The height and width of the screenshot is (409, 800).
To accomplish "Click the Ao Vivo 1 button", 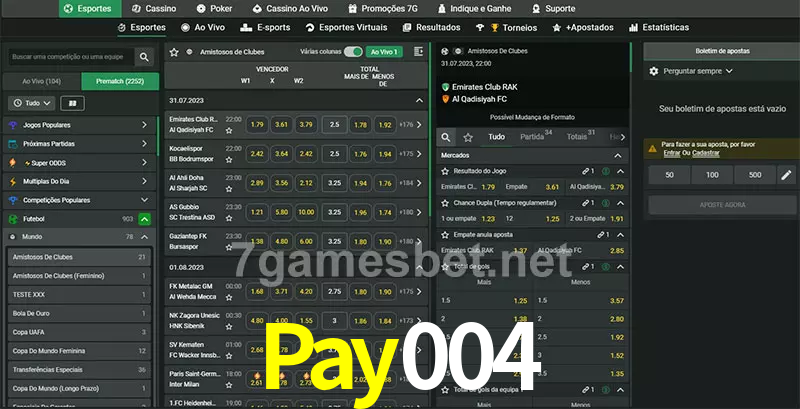I will coord(384,52).
